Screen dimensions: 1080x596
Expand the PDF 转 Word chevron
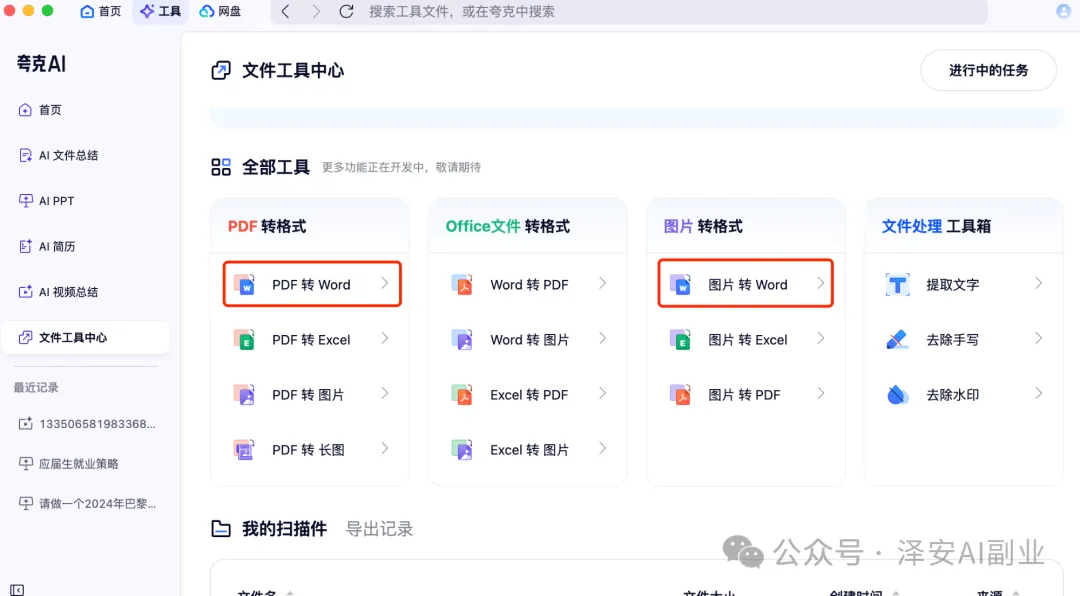click(384, 283)
